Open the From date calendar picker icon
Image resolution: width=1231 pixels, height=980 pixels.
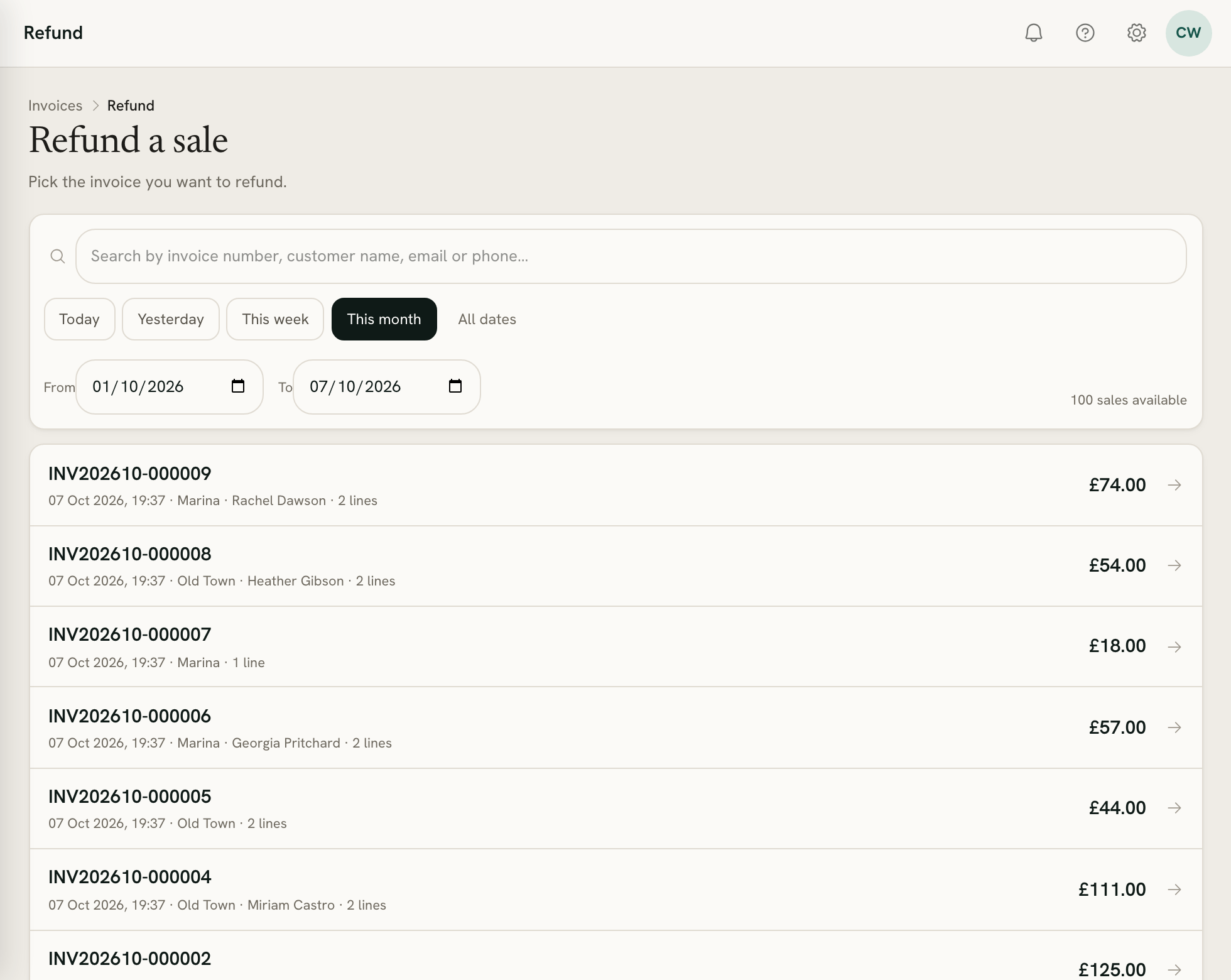pyautogui.click(x=238, y=386)
